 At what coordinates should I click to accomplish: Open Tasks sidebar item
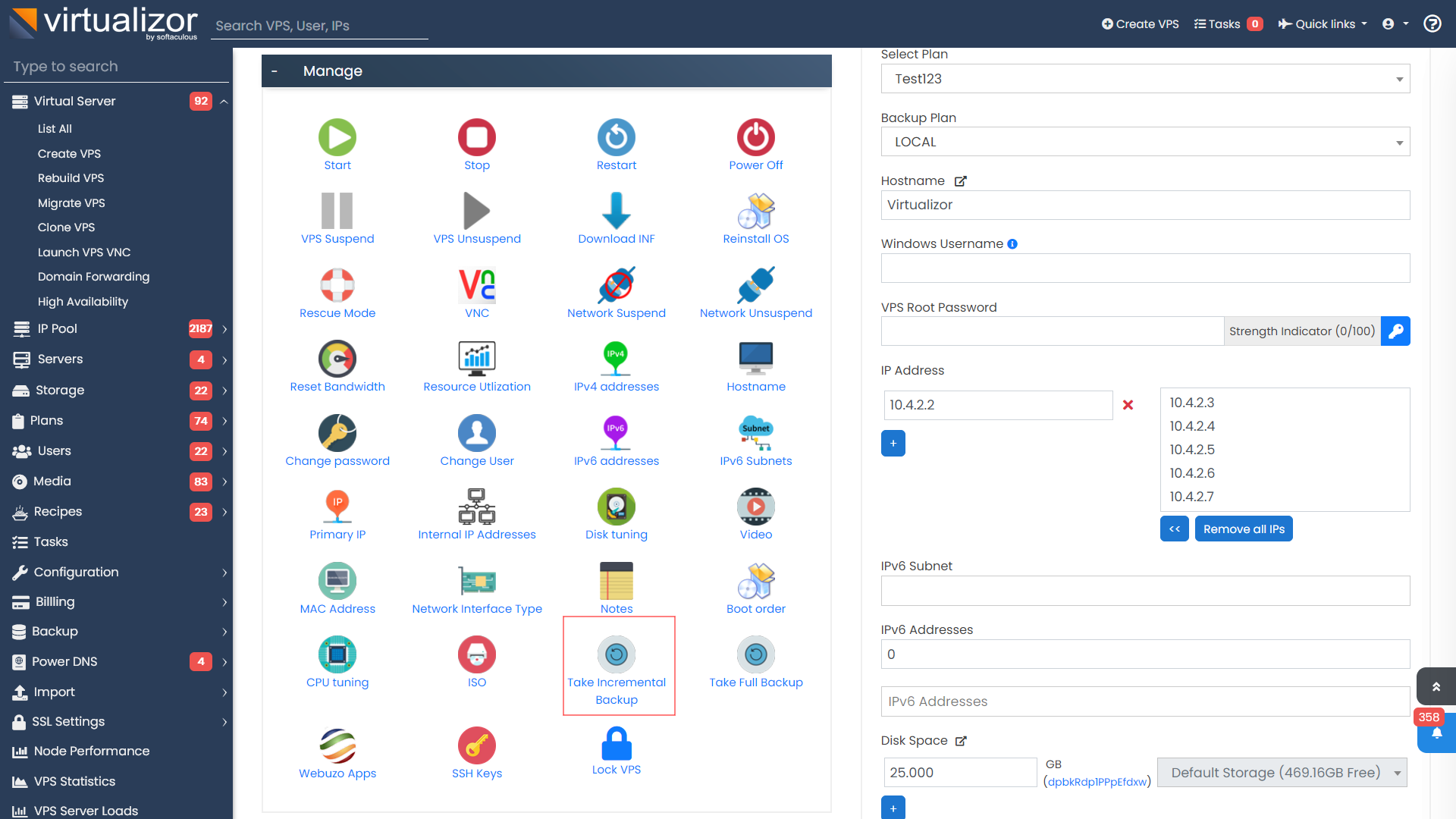(51, 542)
